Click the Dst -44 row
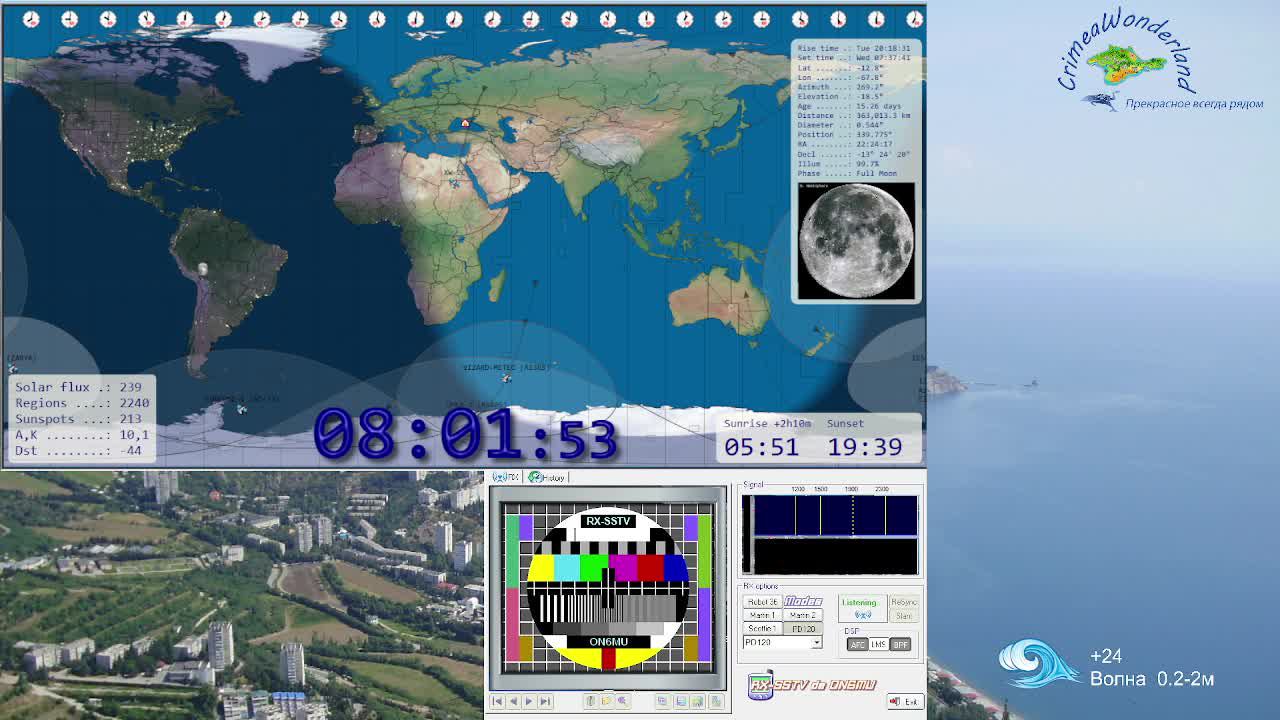Viewport: 1280px width, 720px height. pyautogui.click(x=78, y=451)
